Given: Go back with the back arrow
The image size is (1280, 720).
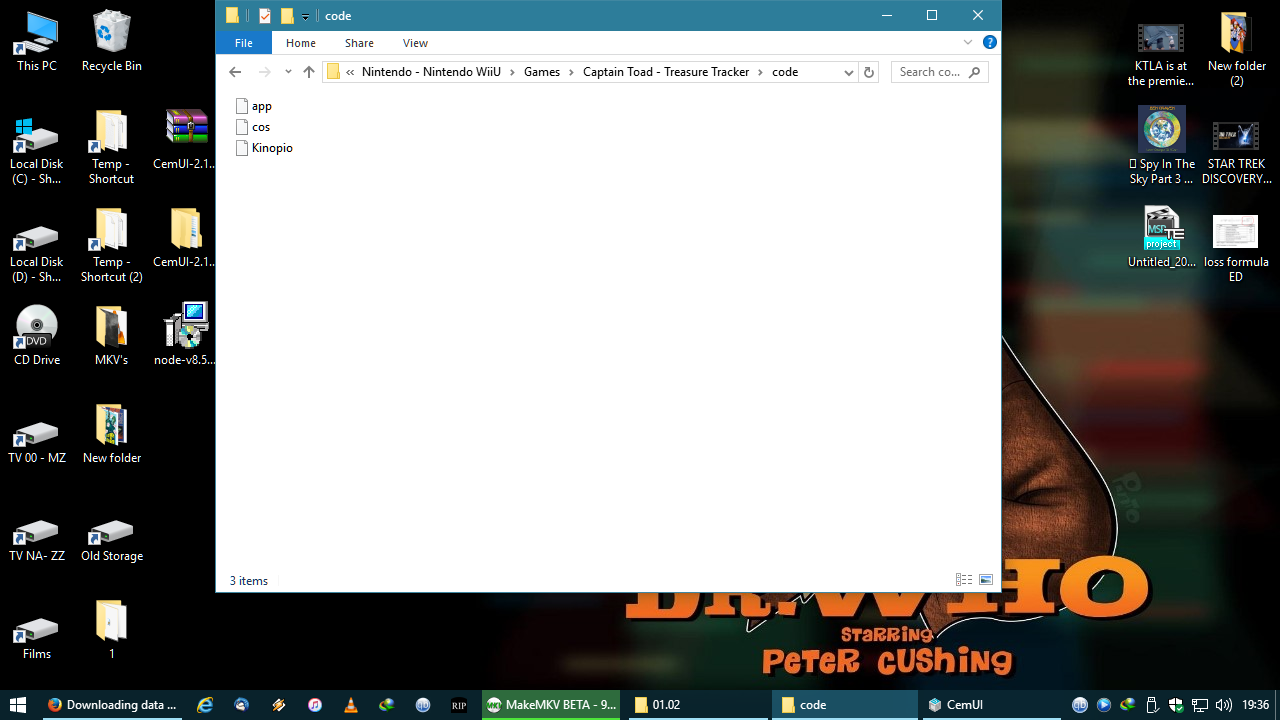Looking at the screenshot, I should tap(235, 72).
